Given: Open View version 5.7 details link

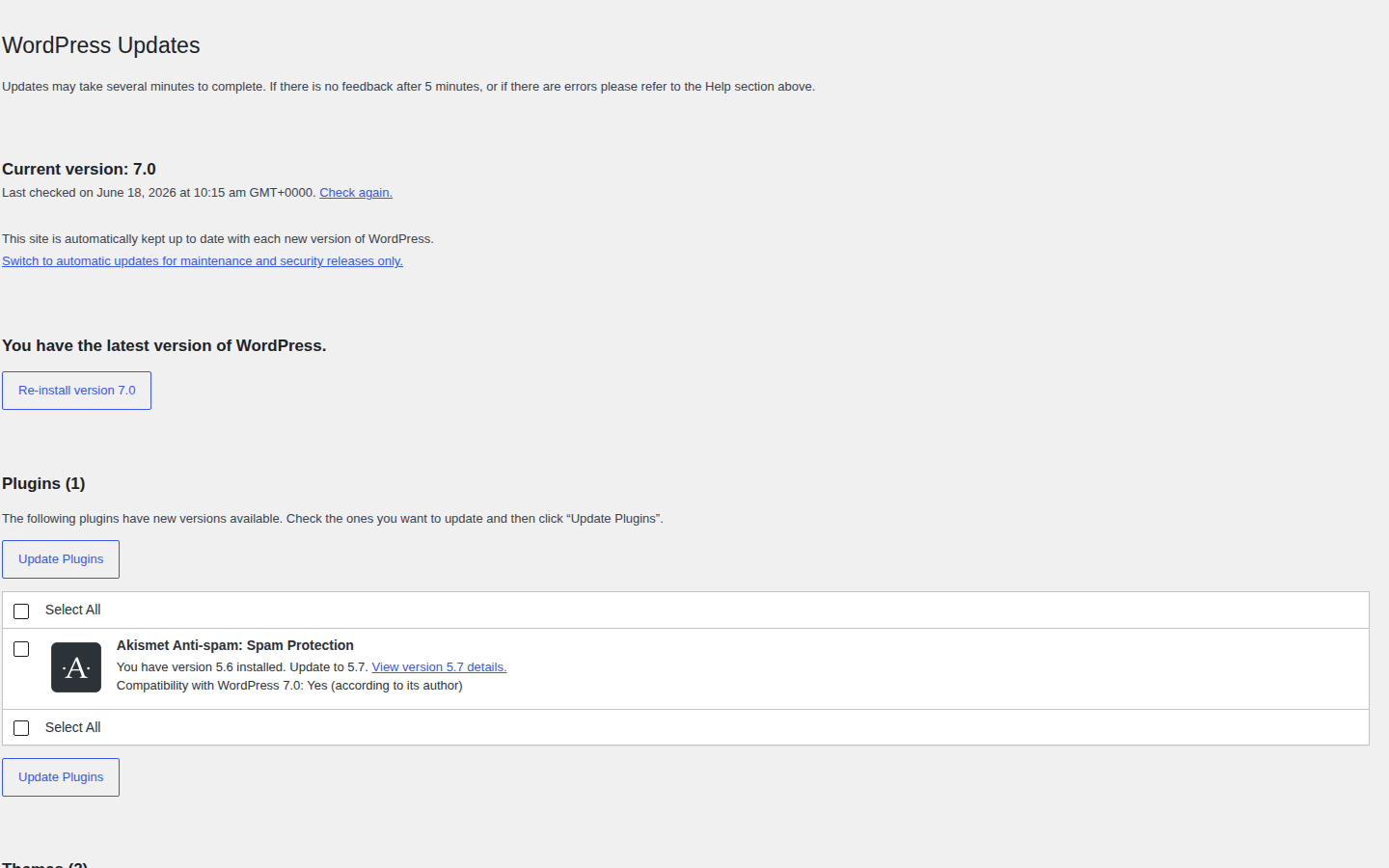Looking at the screenshot, I should [x=439, y=667].
